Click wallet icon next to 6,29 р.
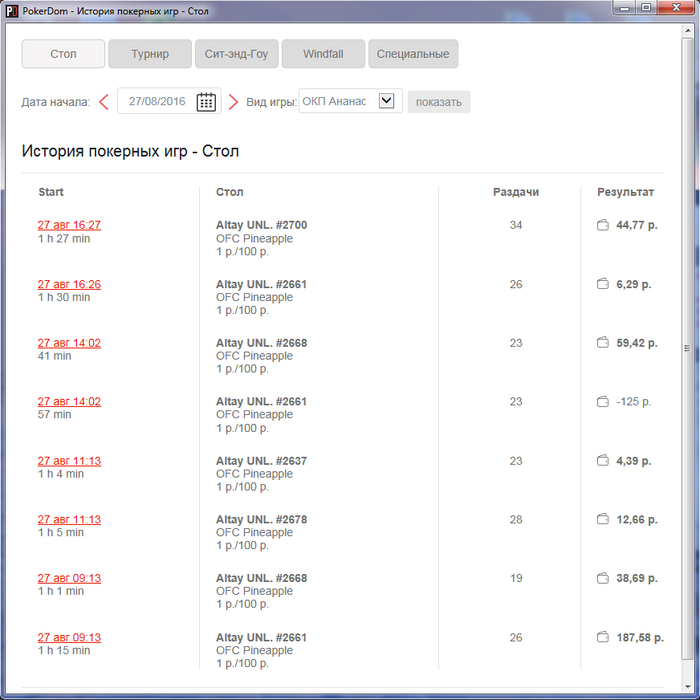The image size is (700, 700). [x=603, y=284]
